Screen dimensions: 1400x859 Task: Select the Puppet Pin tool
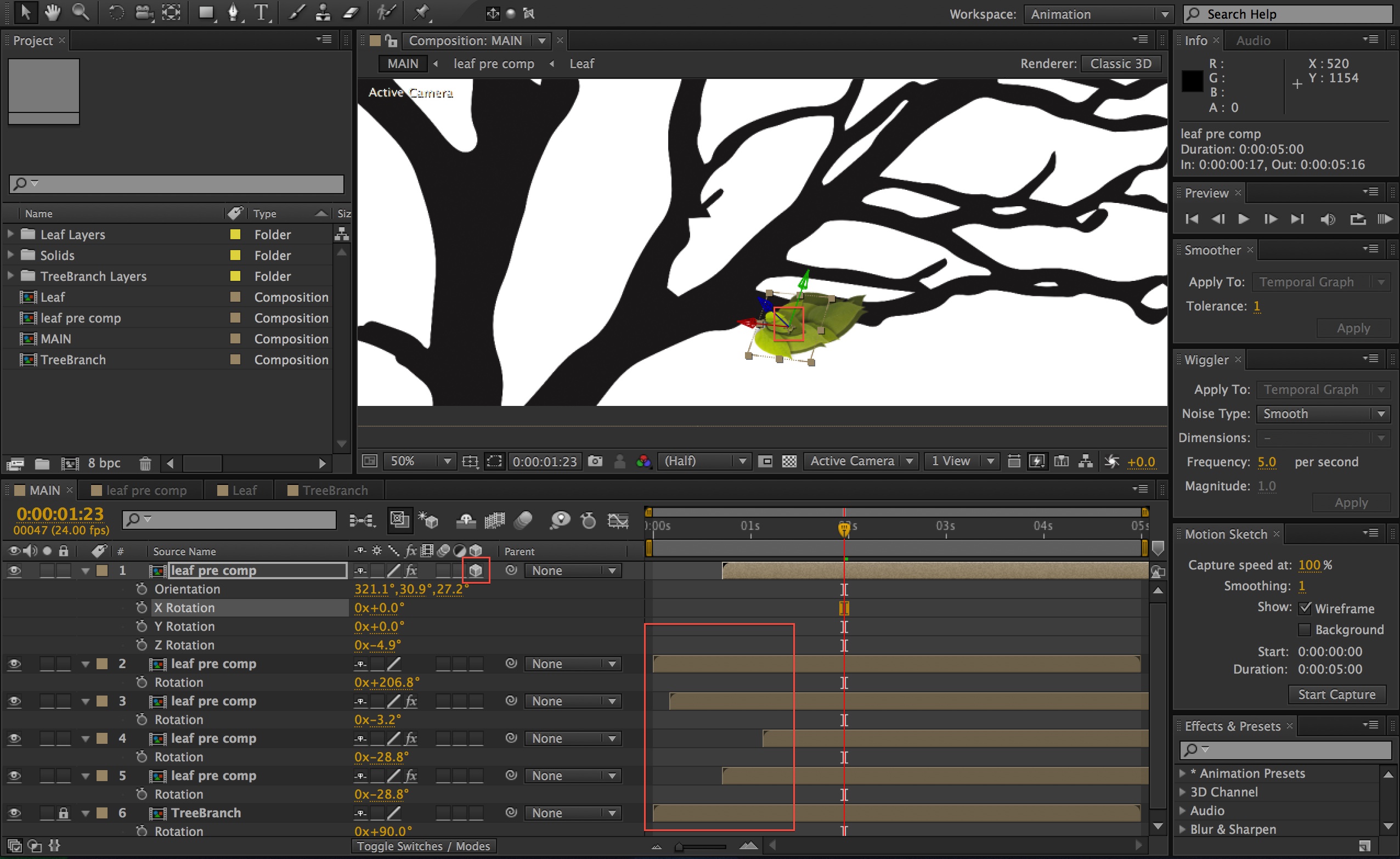tap(421, 13)
